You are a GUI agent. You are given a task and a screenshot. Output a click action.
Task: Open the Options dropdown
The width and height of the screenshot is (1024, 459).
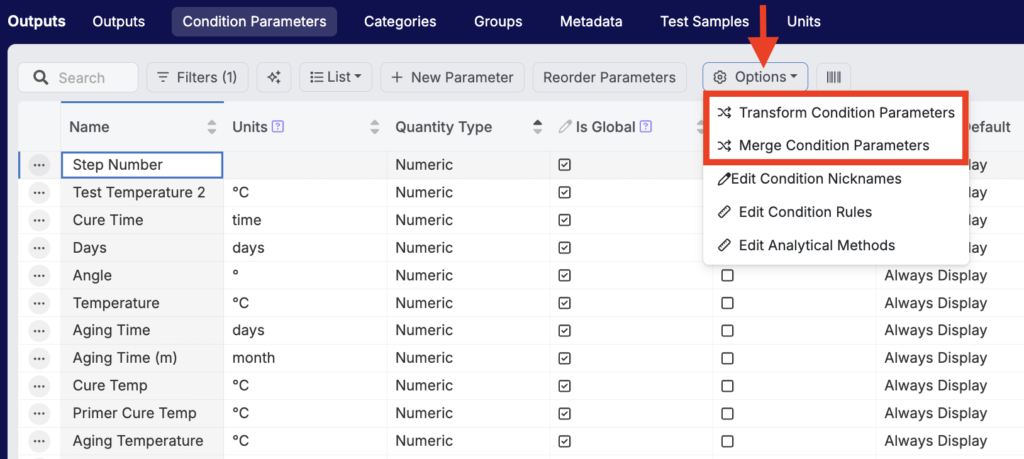755,77
